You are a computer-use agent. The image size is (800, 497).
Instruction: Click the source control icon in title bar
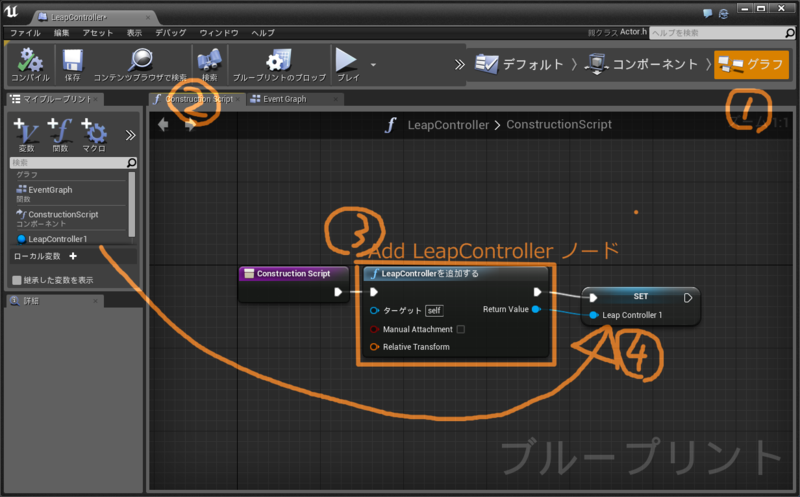tap(723, 14)
